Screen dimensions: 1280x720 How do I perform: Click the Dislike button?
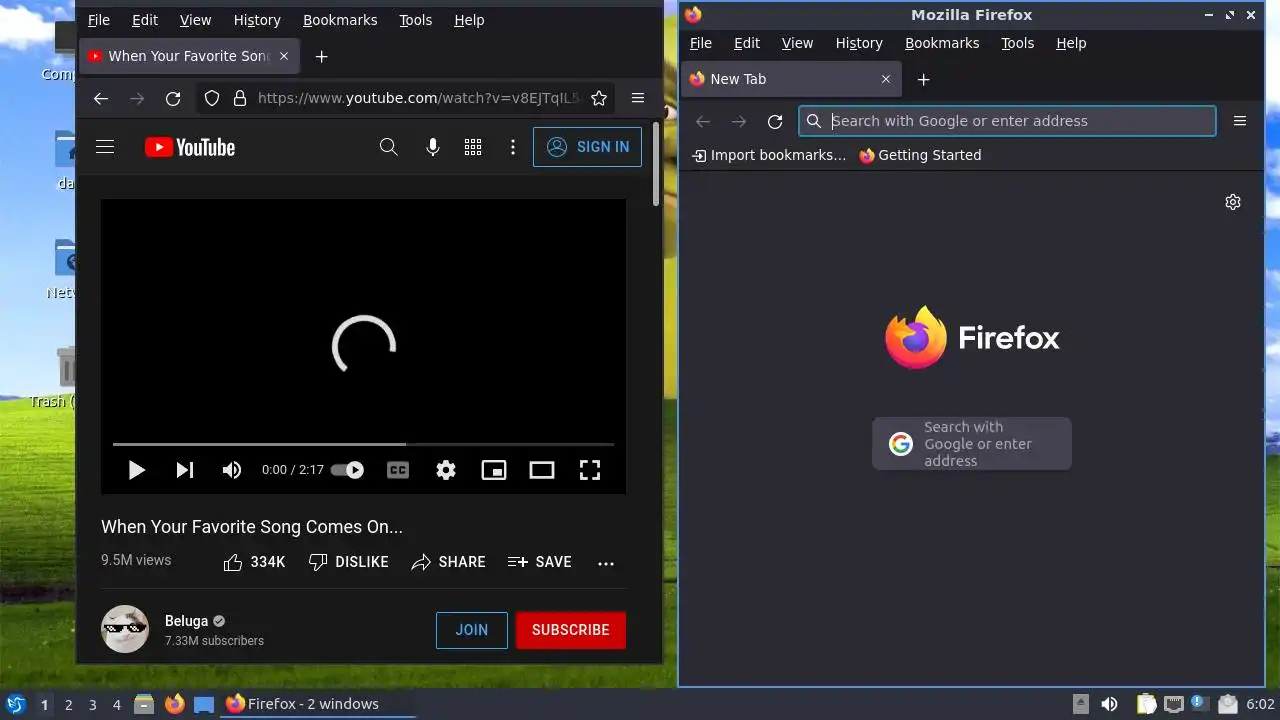click(348, 562)
